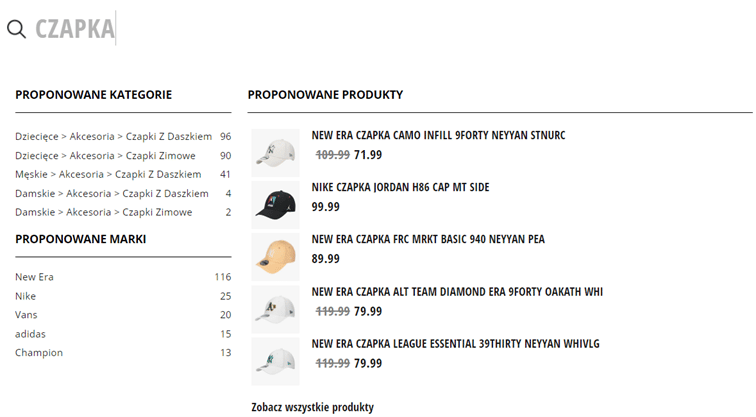Open the orange New Era cap thumbnail
This screenshot has height=417, width=756.
pos(275,257)
